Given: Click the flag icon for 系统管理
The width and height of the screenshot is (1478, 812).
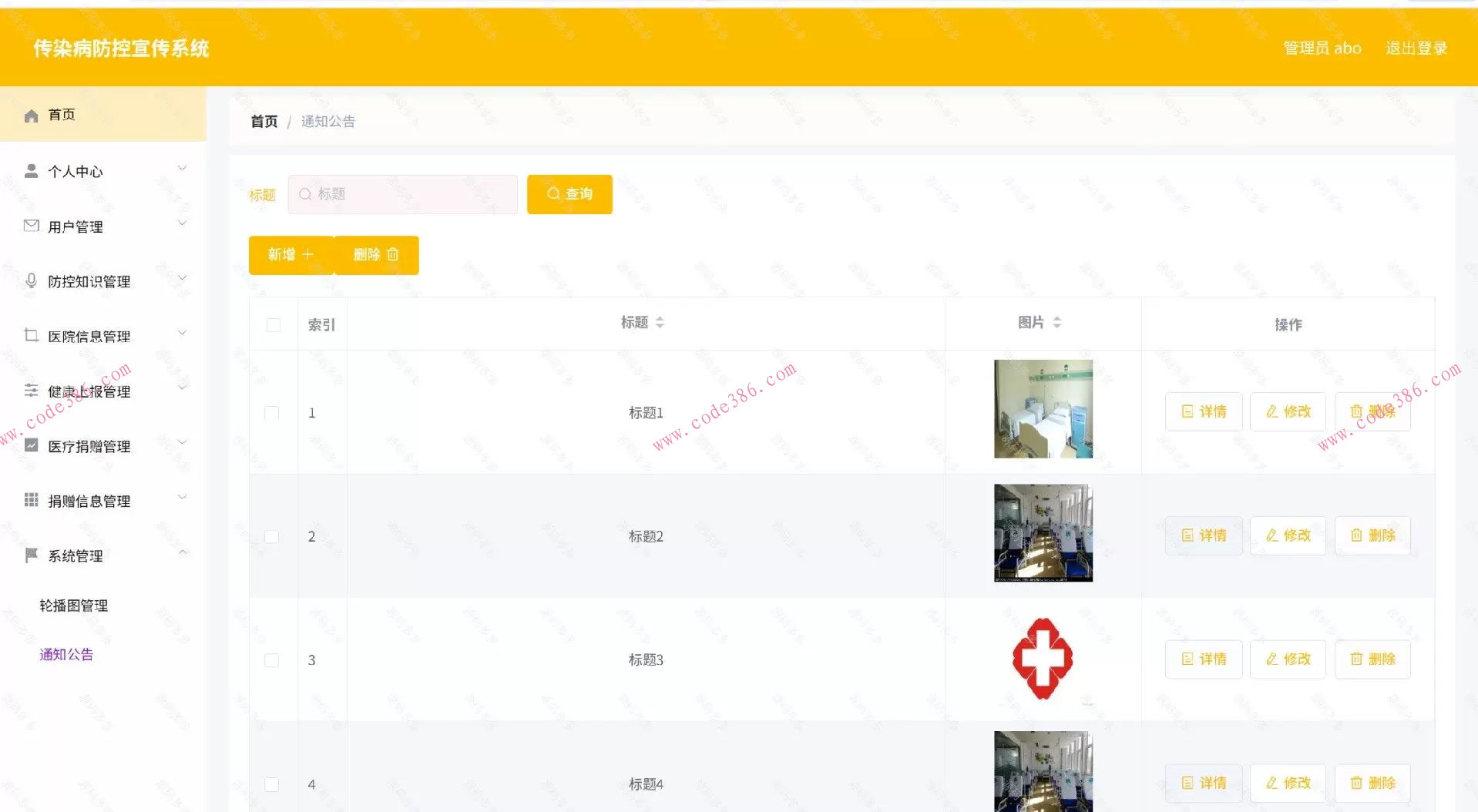Looking at the screenshot, I should (x=31, y=555).
